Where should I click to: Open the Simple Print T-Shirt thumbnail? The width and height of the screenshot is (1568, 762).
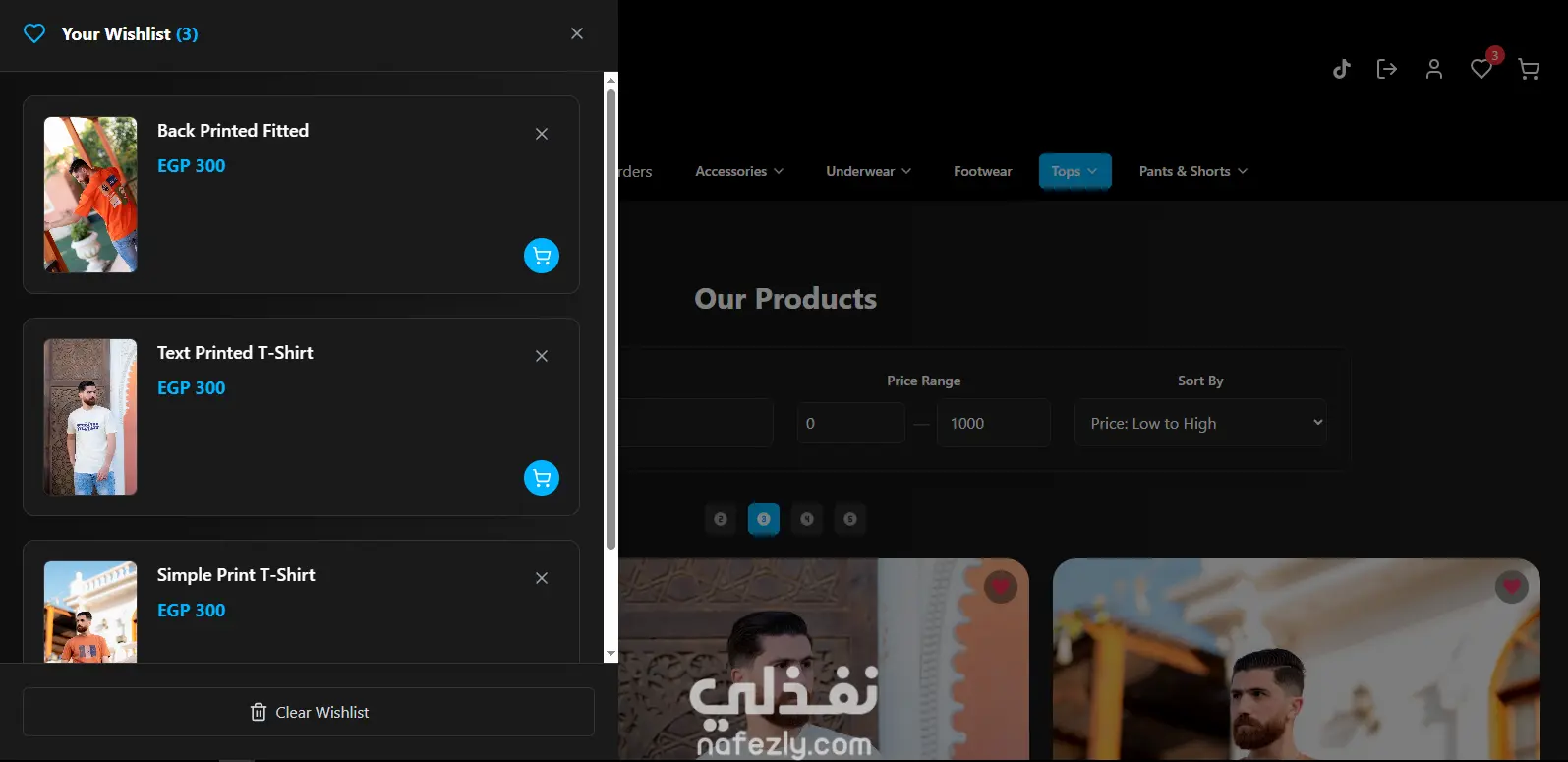(90, 612)
